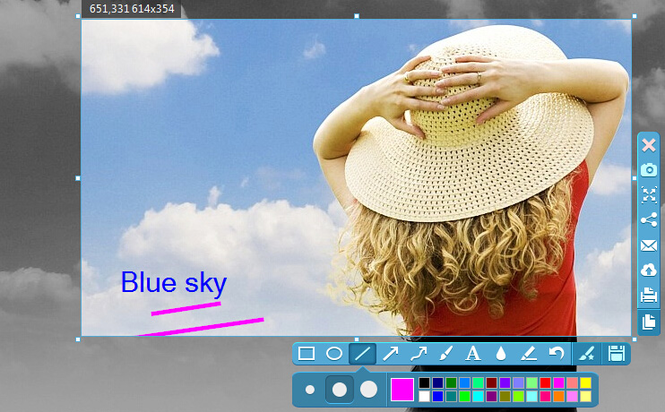665x412 pixels.
Task: Pick the rose hot-pink swatch in bottom row
Action: coord(545,396)
